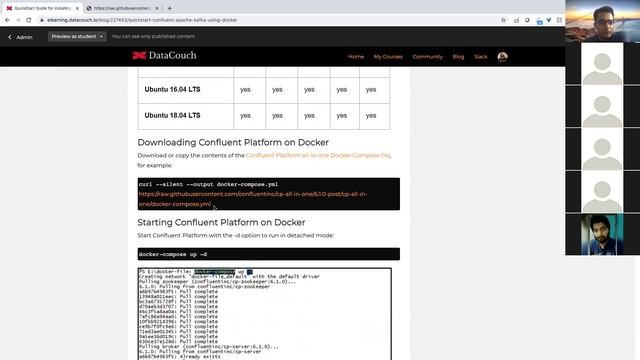Open the Home navigation link
The width and height of the screenshot is (640, 360).
[x=356, y=57]
